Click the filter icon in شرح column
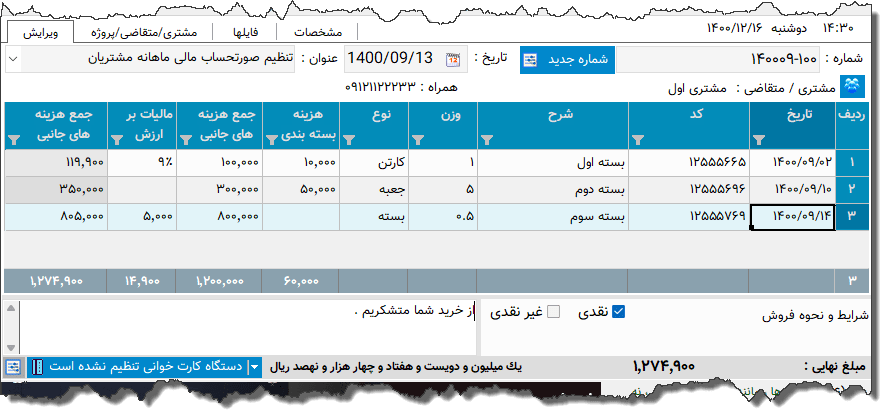 click(488, 140)
